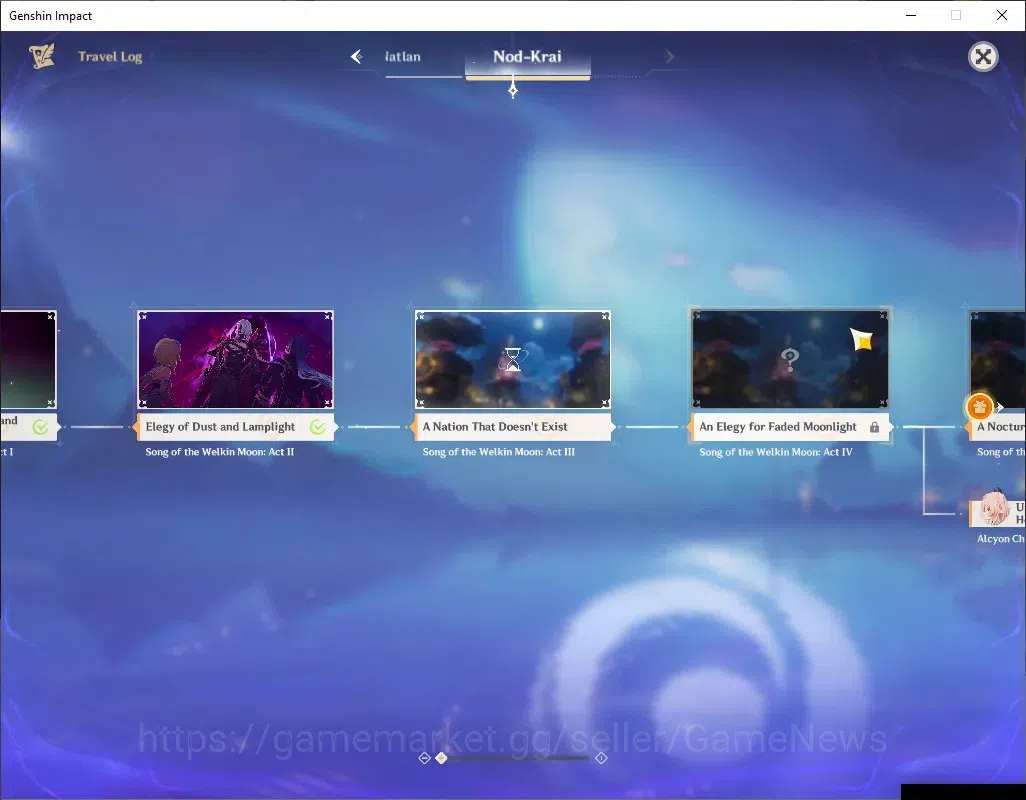Click the question mark icon on Act IV image
This screenshot has height=800, width=1026.
[790, 359]
